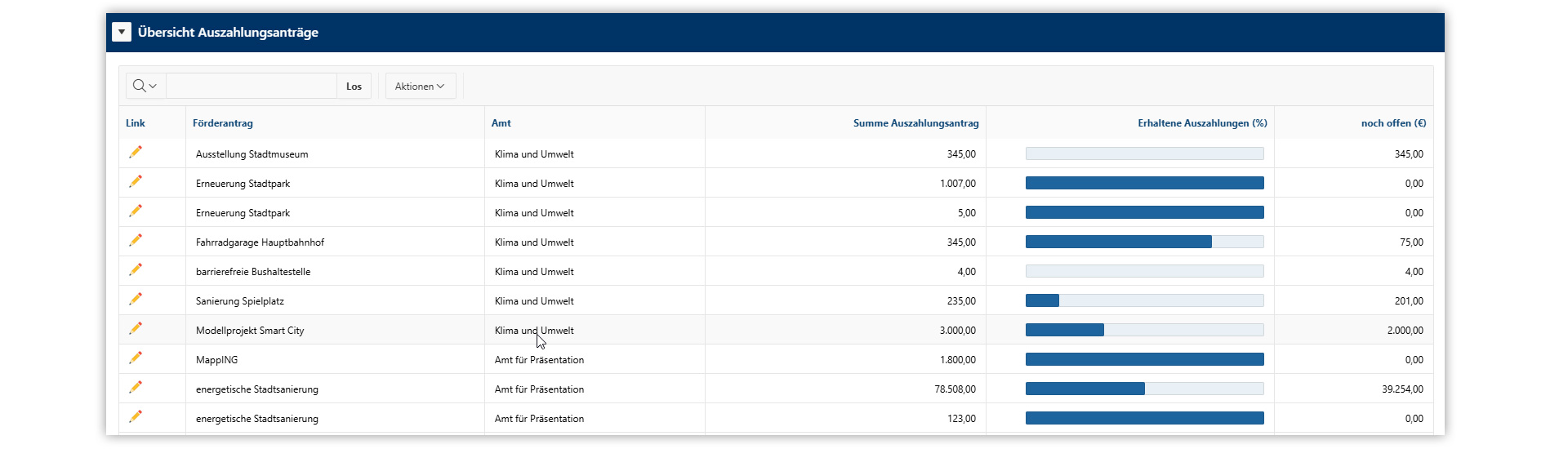The image size is (1568, 449).
Task: Collapse the Übersicht Auszahlungsanträge region
Action: 122,33
